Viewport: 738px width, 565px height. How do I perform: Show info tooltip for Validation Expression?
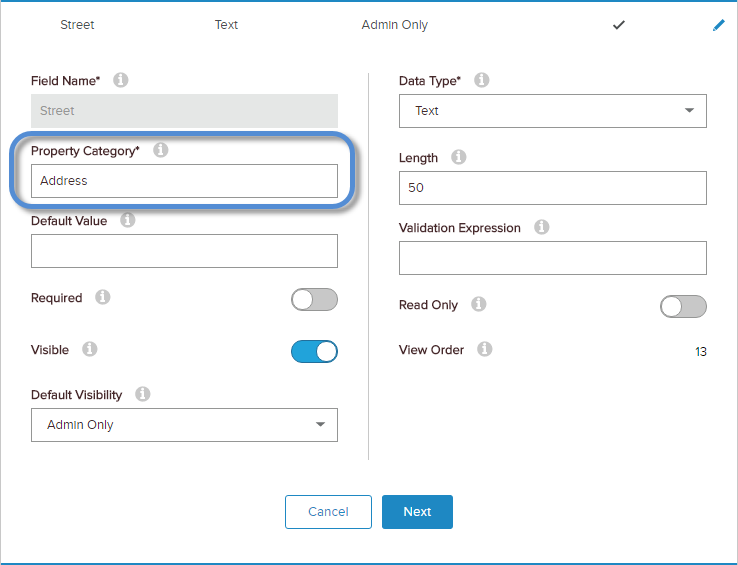click(x=541, y=227)
